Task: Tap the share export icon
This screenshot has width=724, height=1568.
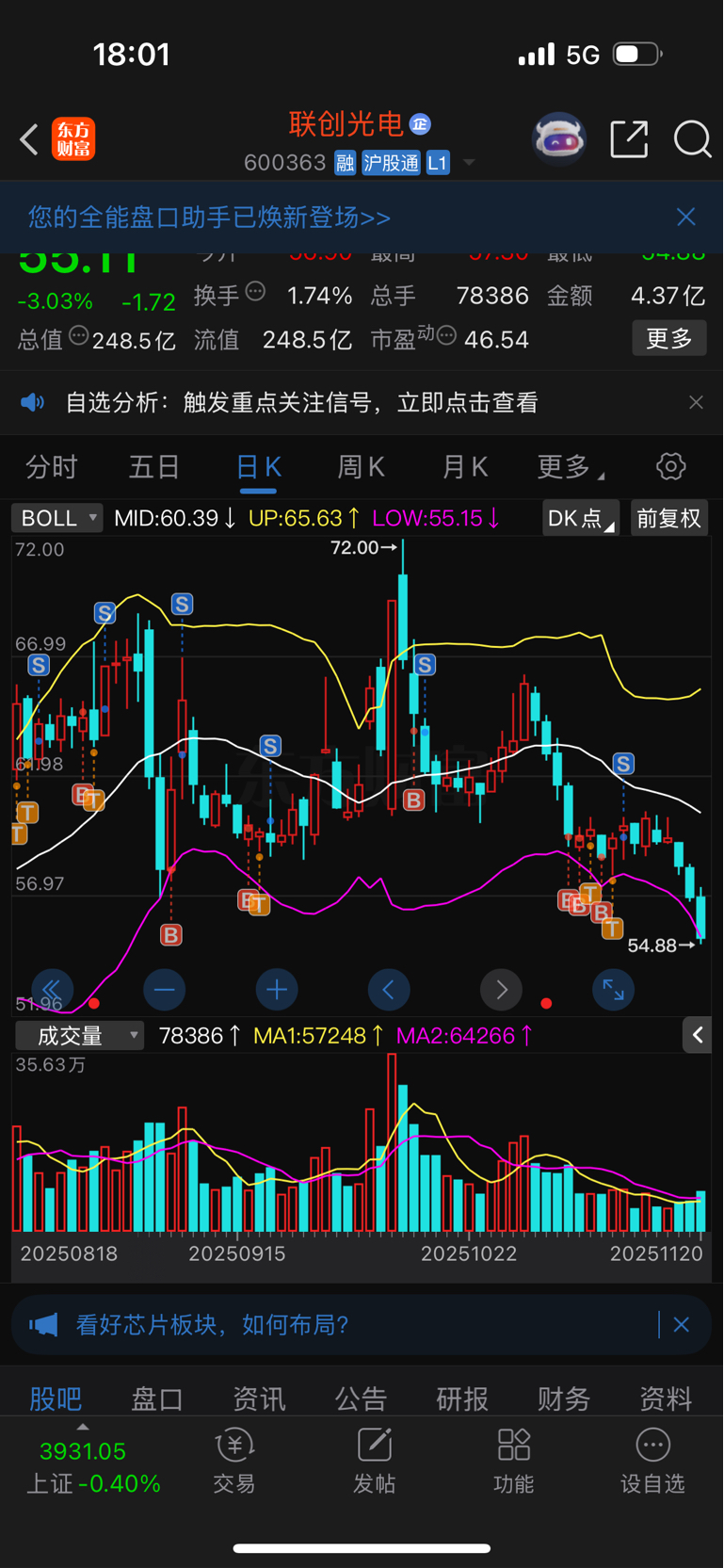Action: click(629, 139)
